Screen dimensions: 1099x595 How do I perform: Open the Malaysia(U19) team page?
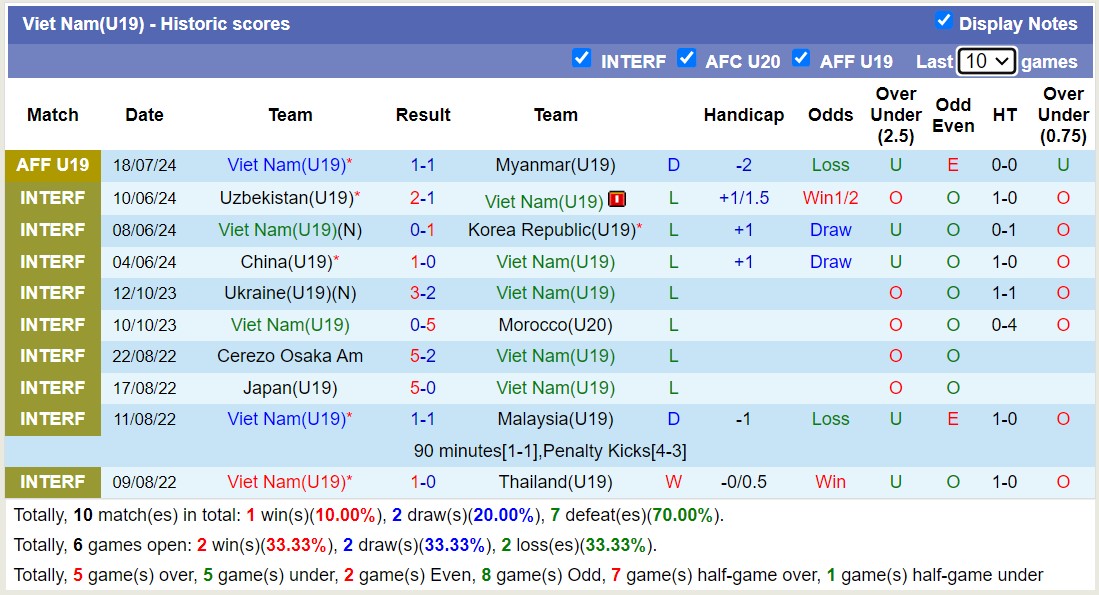pos(555,419)
